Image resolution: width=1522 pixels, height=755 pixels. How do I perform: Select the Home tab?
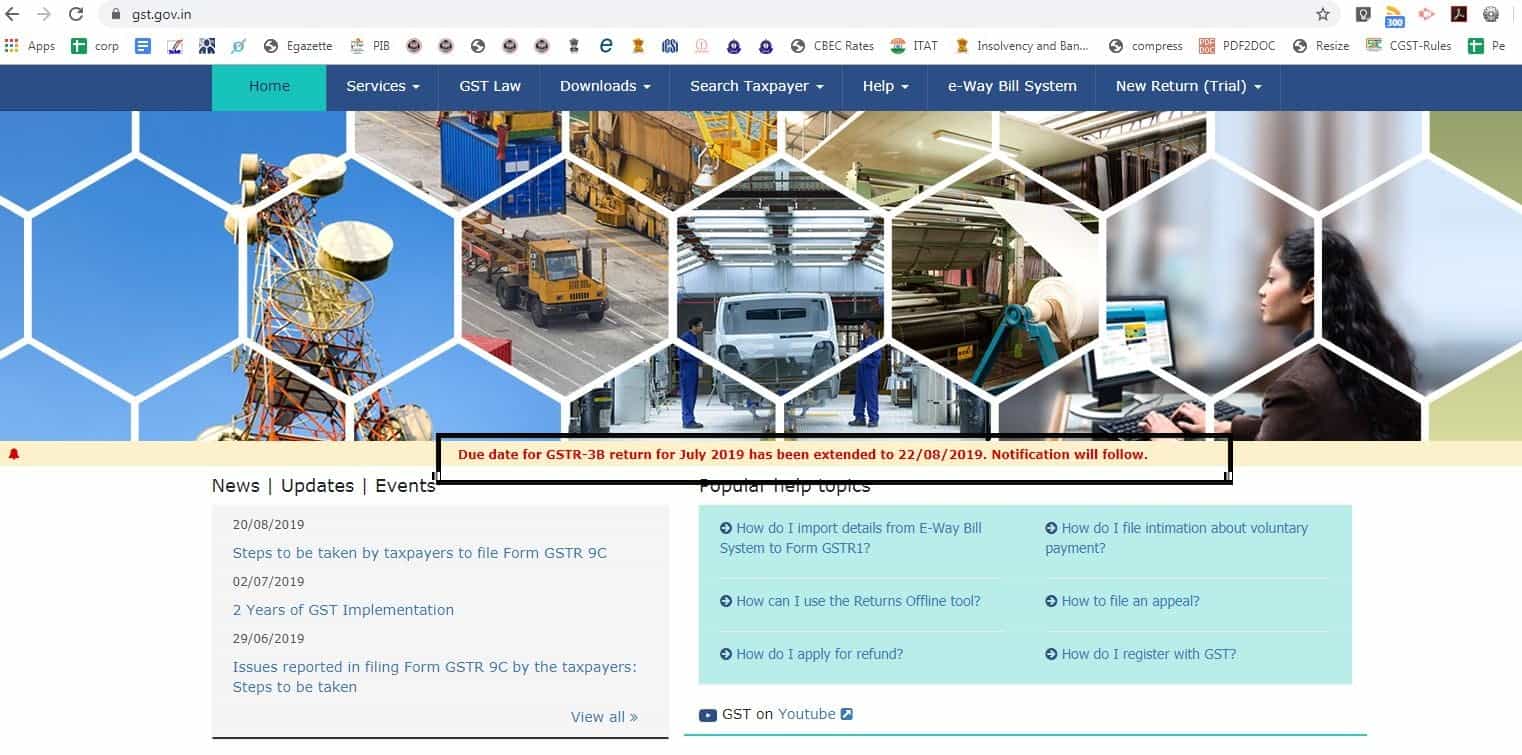coord(269,86)
